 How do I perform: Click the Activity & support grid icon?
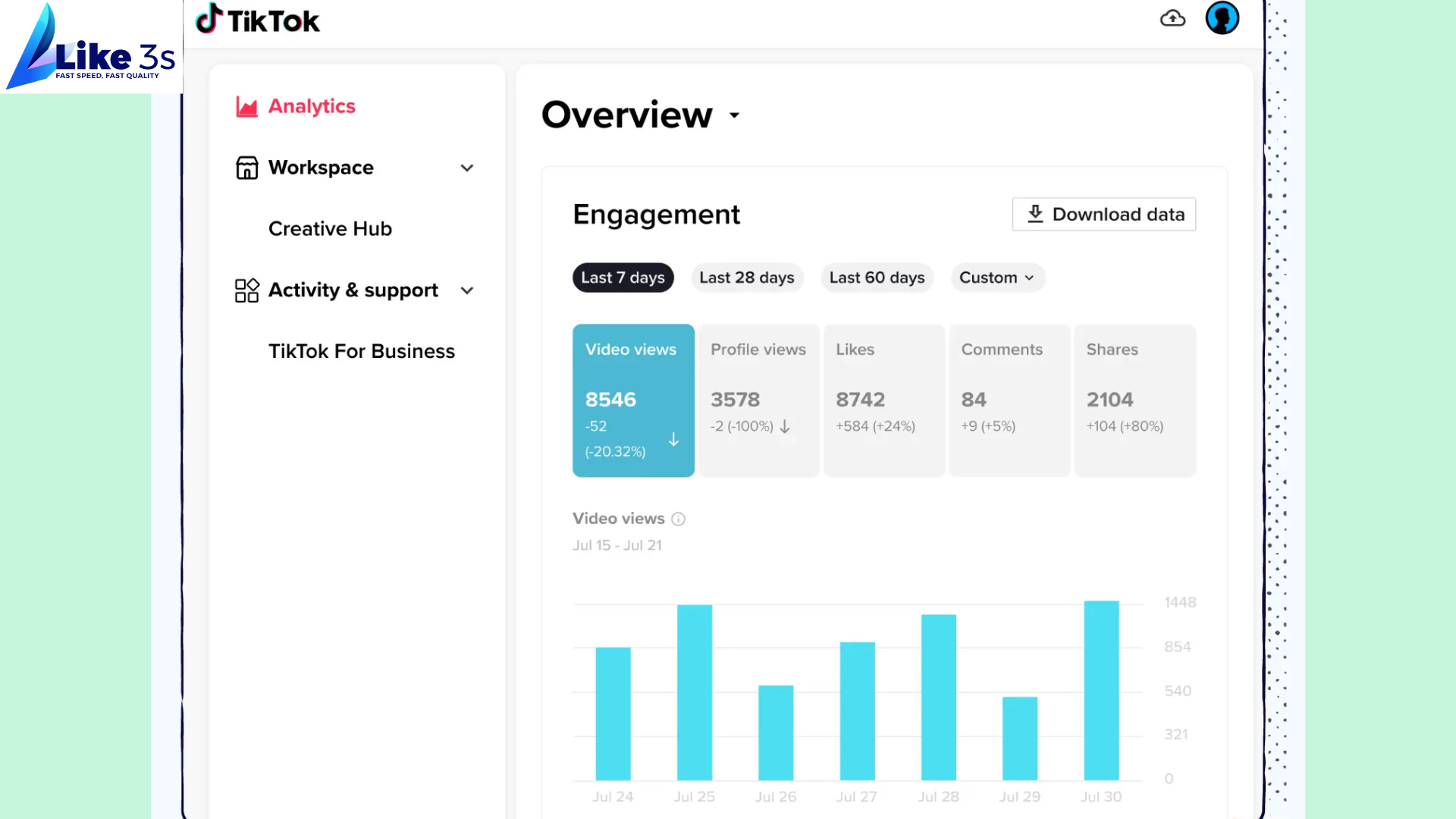click(x=246, y=290)
